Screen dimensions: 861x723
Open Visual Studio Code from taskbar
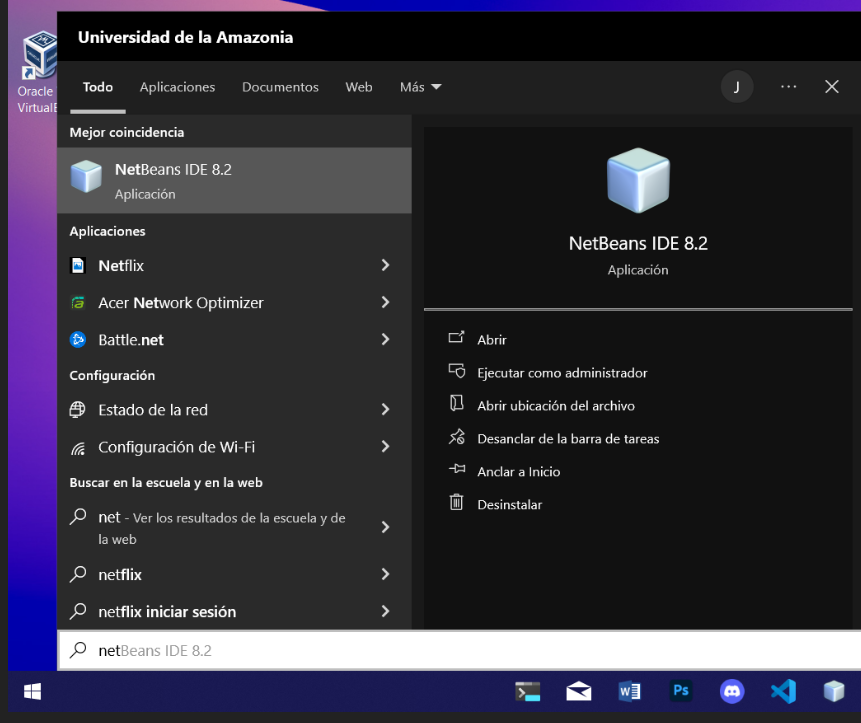784,692
